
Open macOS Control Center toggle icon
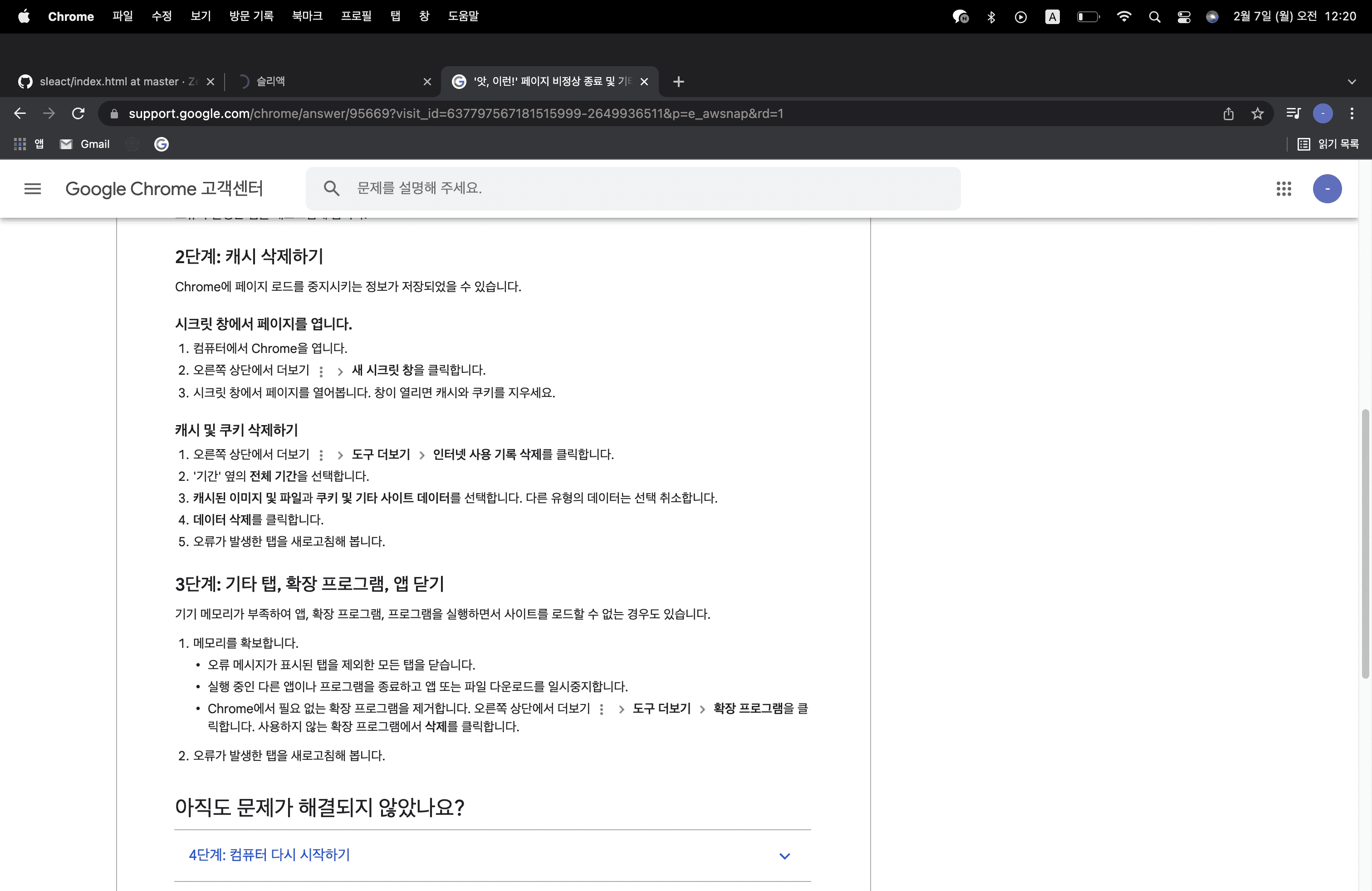1184,17
